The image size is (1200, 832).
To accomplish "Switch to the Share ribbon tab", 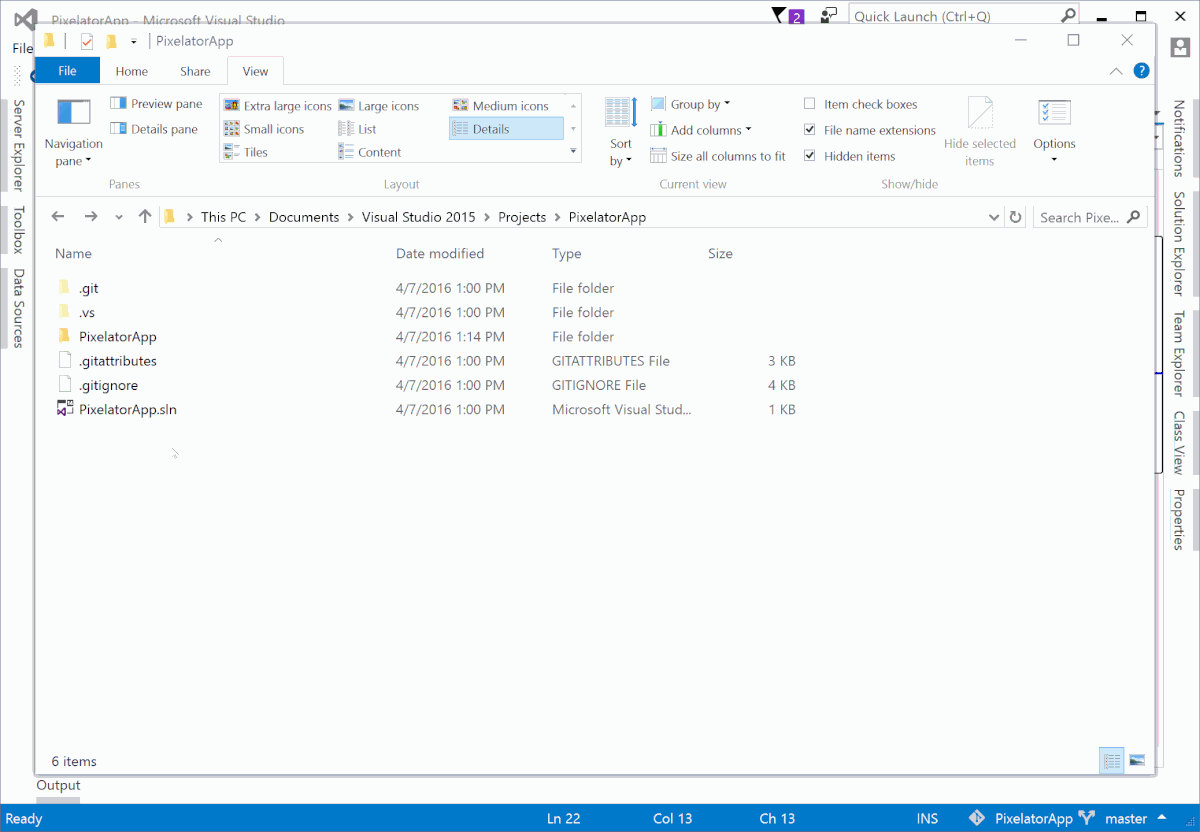I will [195, 71].
